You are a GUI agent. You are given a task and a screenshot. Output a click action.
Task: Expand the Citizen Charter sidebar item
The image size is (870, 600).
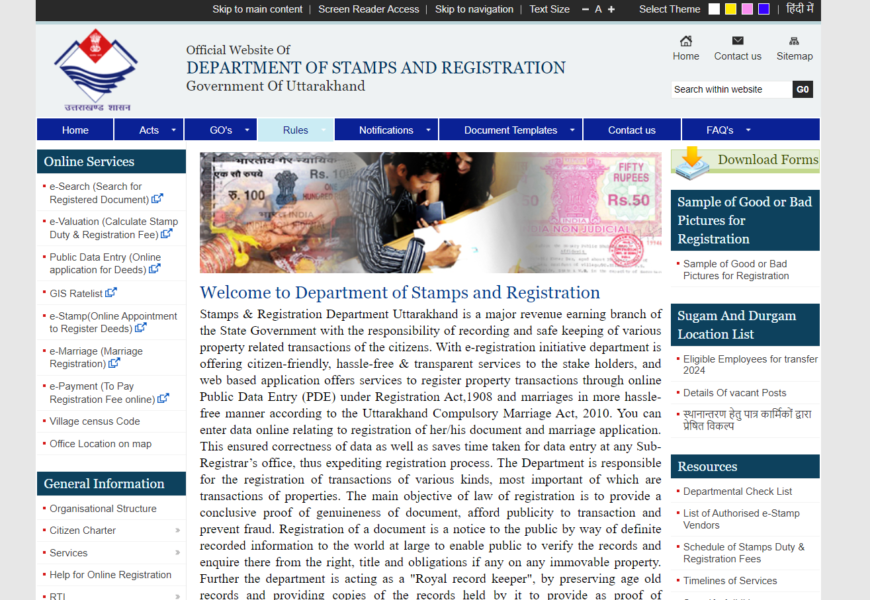(x=178, y=531)
